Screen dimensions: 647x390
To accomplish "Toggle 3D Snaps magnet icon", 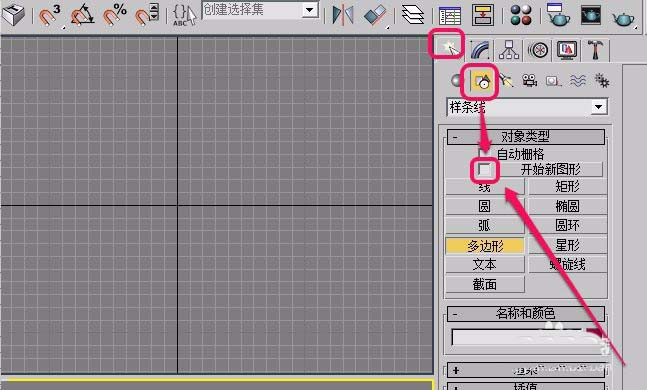I will [x=49, y=14].
